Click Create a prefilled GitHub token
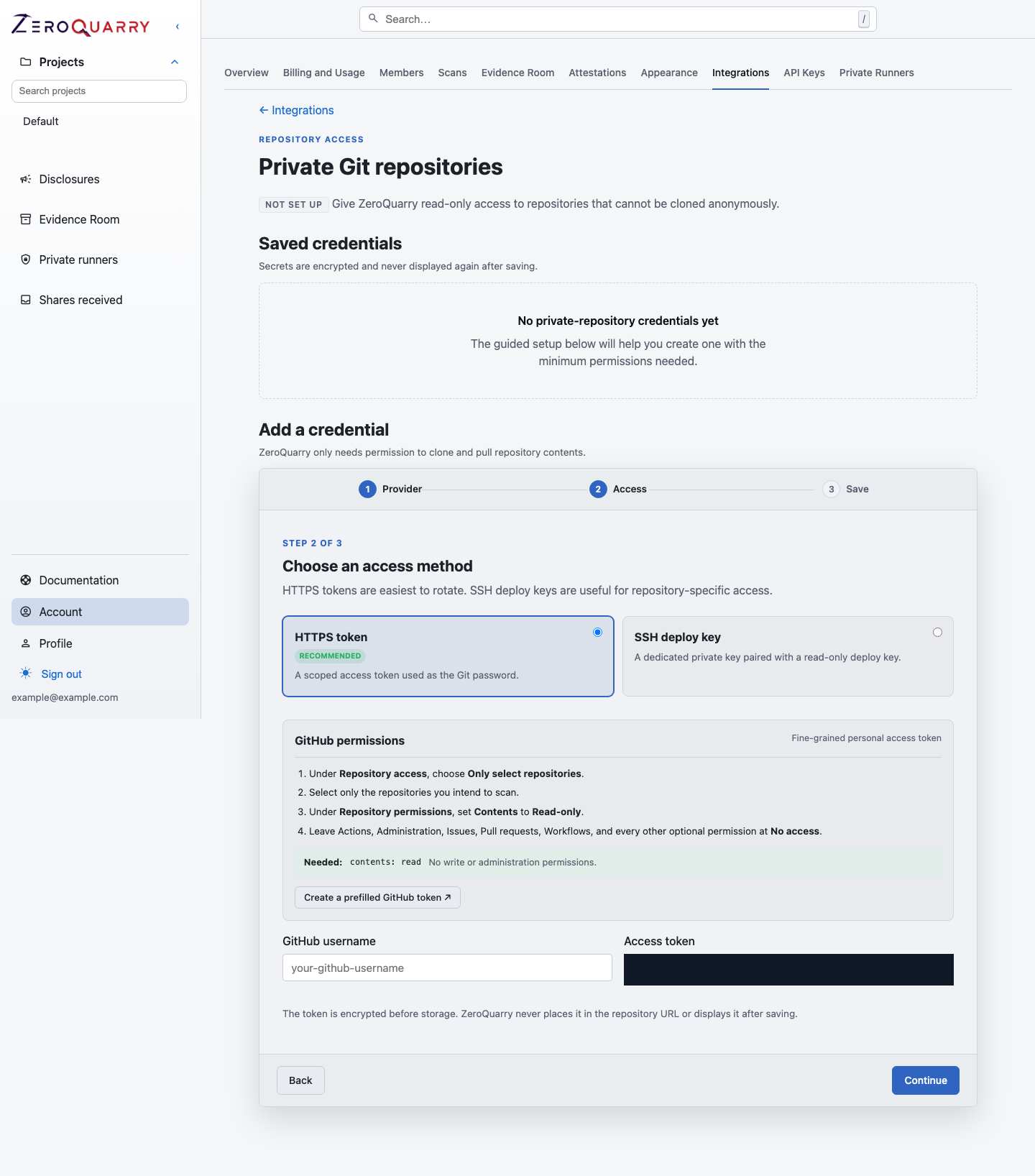Screen dimensions: 1035x1176 click(377, 897)
